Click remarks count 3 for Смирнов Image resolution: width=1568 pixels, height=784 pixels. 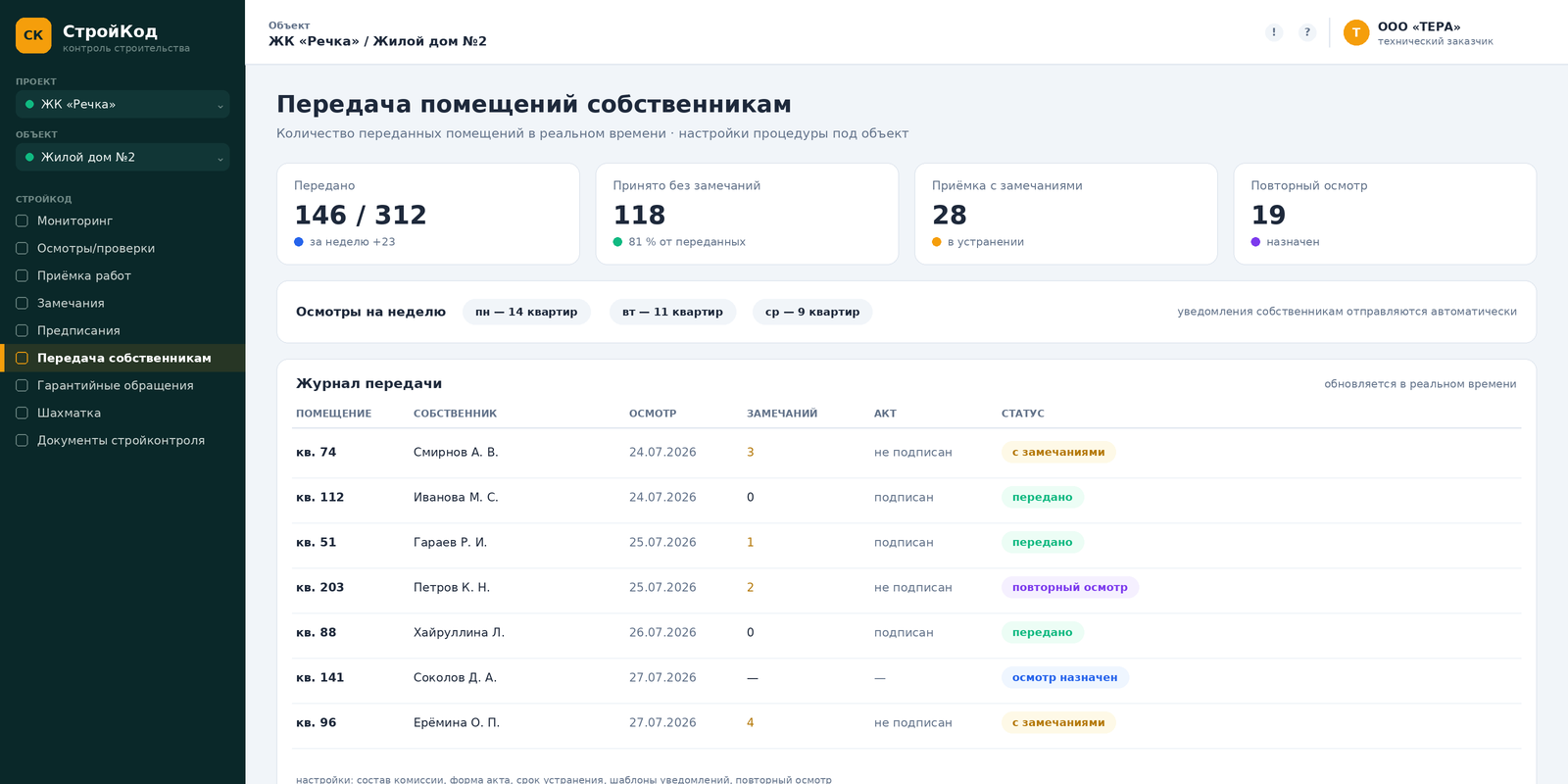coord(751,452)
